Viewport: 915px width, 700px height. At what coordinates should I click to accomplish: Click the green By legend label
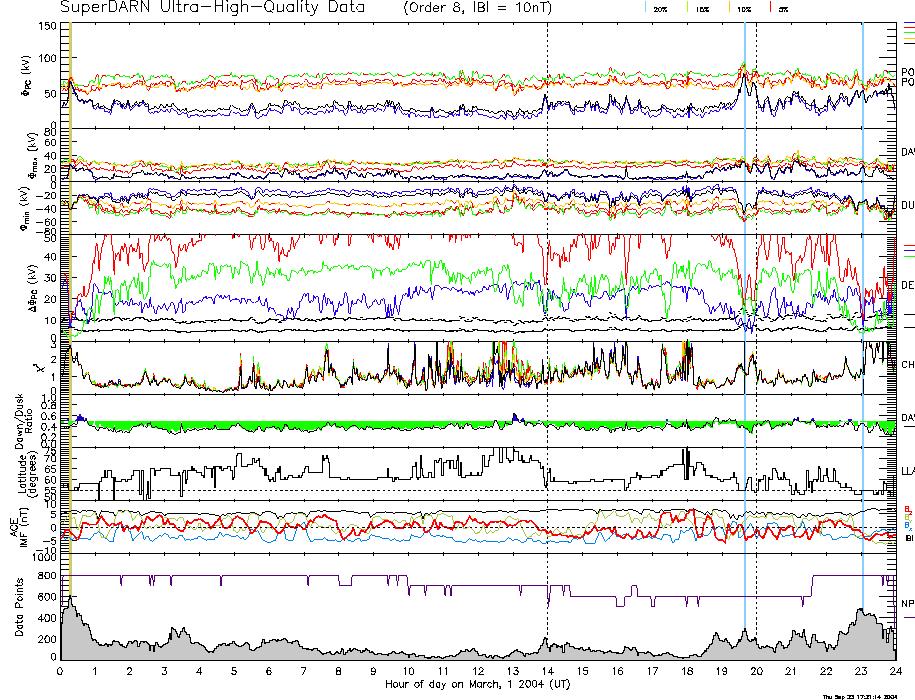click(x=907, y=517)
